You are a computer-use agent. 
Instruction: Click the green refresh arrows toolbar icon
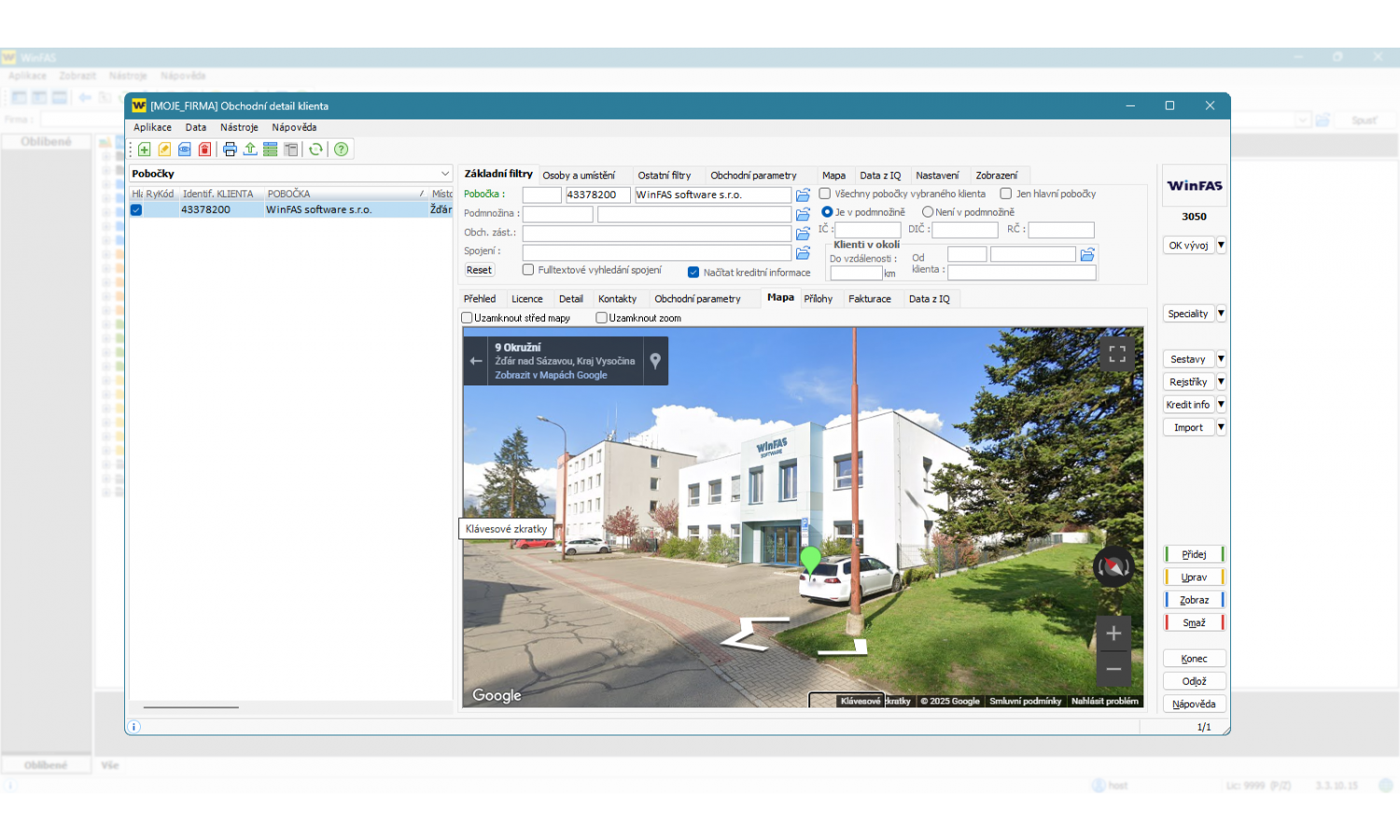coord(316,149)
